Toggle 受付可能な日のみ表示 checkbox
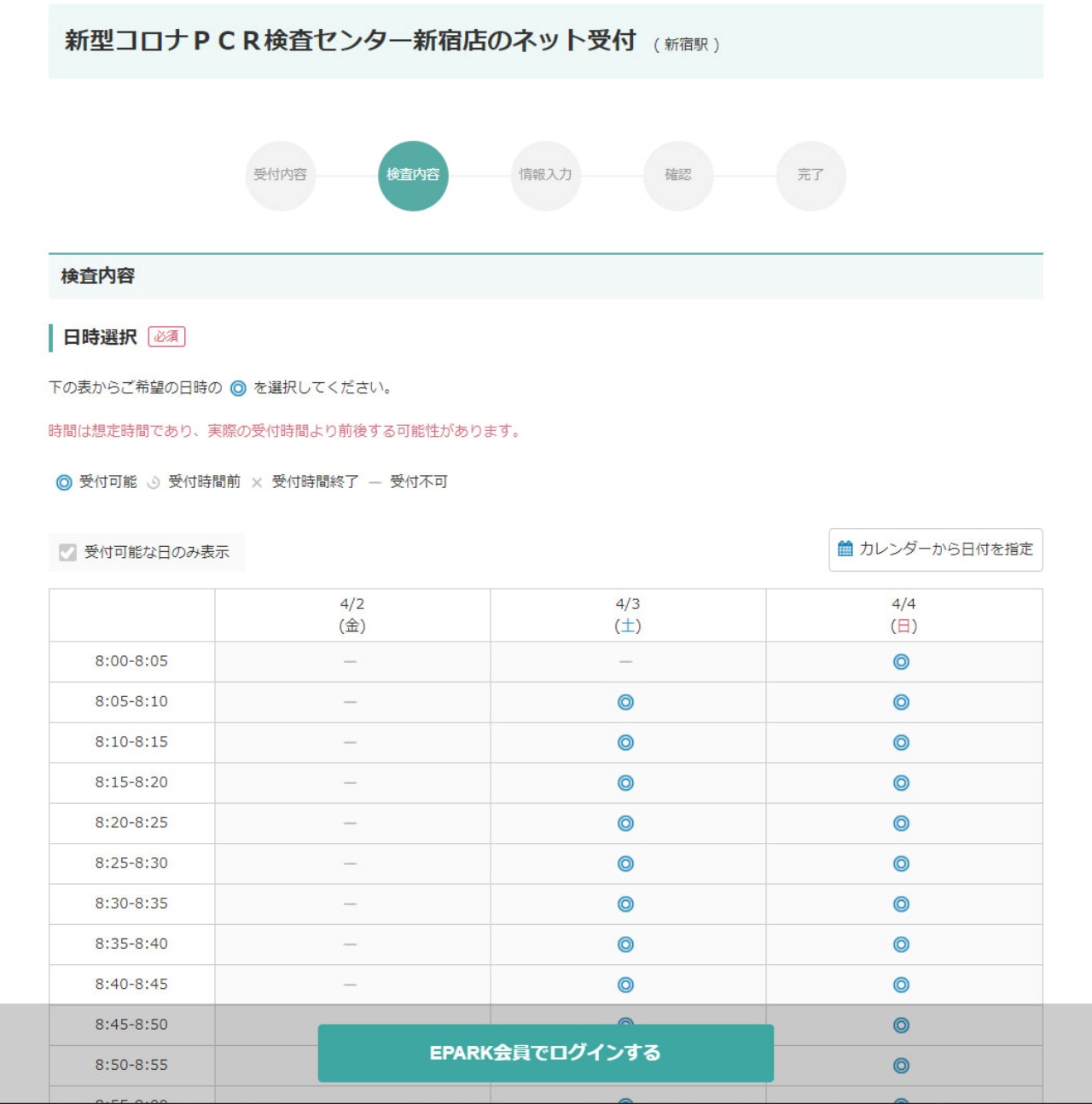 (68, 553)
